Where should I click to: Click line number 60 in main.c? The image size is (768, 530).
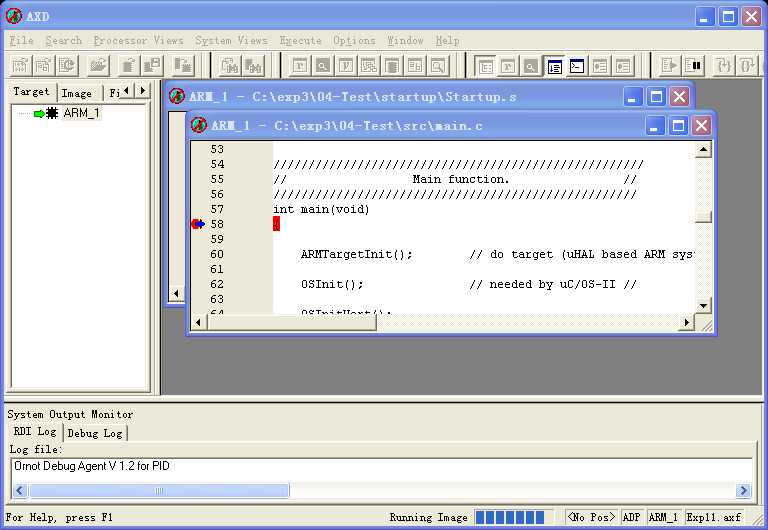pos(217,254)
